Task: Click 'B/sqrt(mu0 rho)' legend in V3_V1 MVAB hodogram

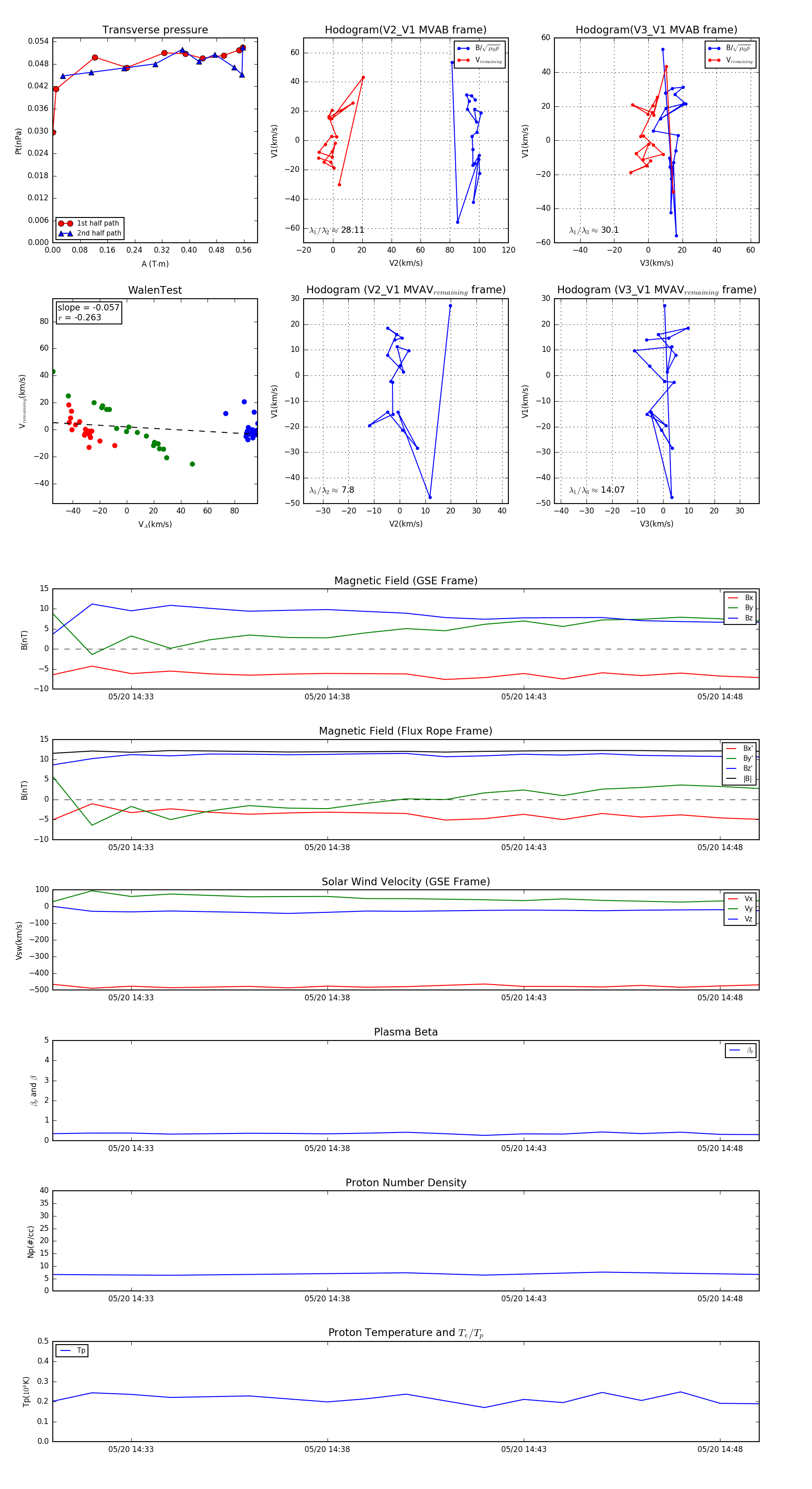Action: pyautogui.click(x=730, y=48)
